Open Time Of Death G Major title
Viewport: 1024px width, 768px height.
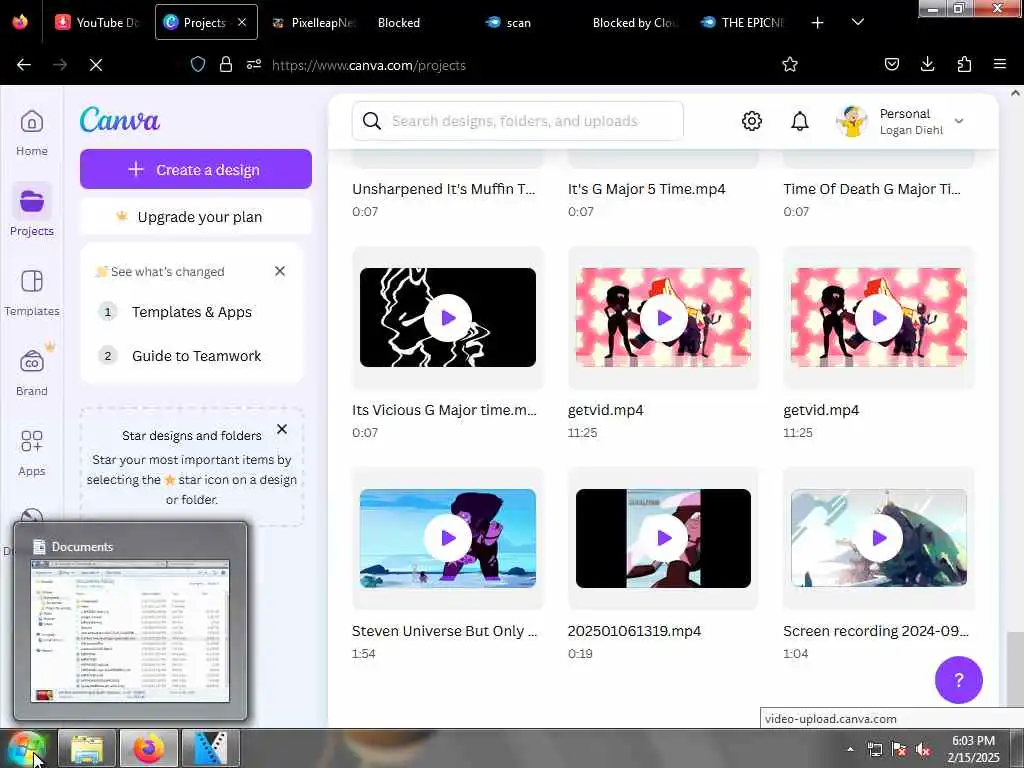tap(872, 189)
